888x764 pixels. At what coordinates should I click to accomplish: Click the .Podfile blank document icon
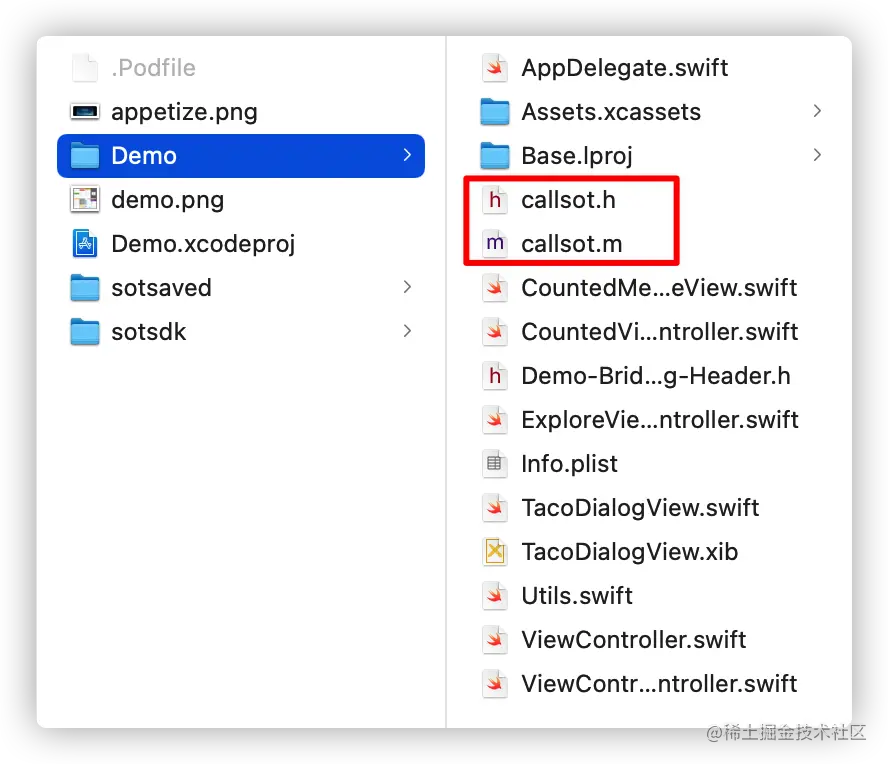point(85,68)
